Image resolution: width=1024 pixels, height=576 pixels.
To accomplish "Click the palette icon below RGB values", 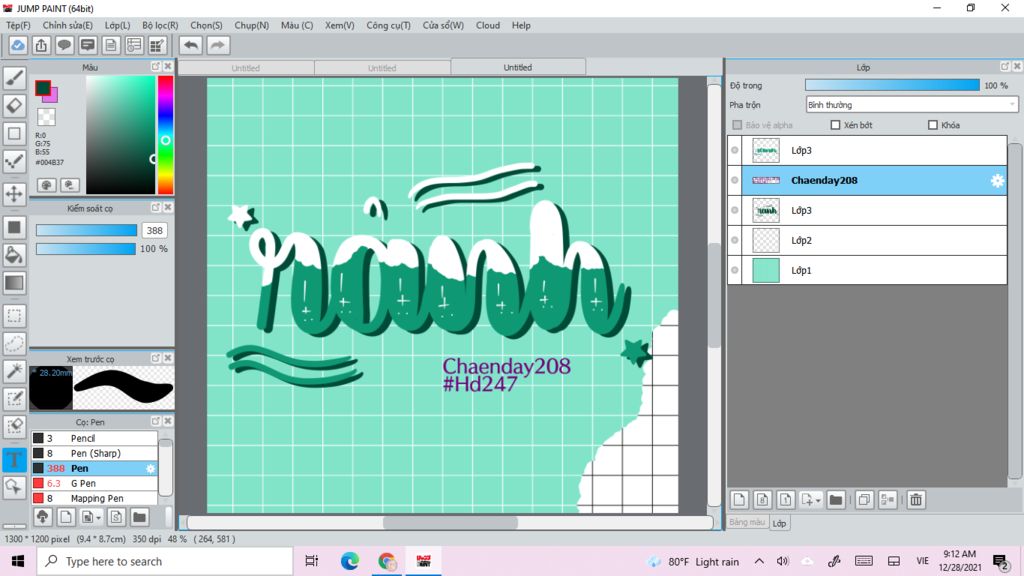I will (46, 185).
